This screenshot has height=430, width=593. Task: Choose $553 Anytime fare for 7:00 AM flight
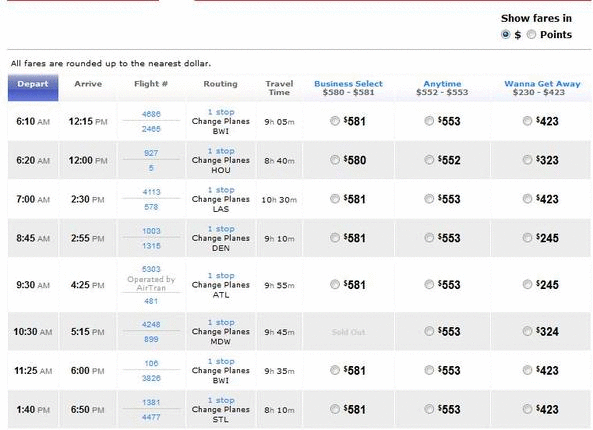pos(429,199)
